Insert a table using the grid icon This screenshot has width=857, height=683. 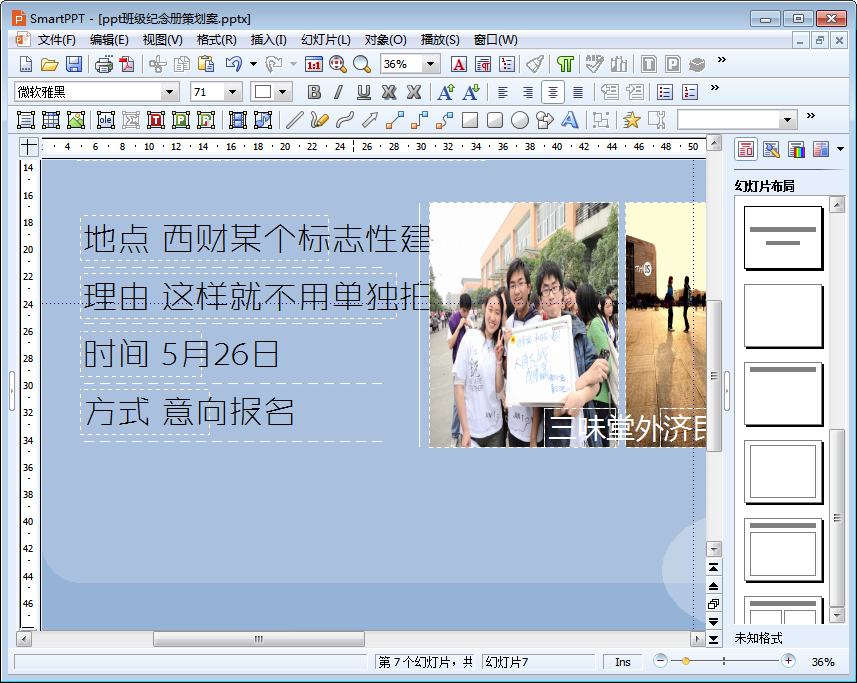(51, 120)
